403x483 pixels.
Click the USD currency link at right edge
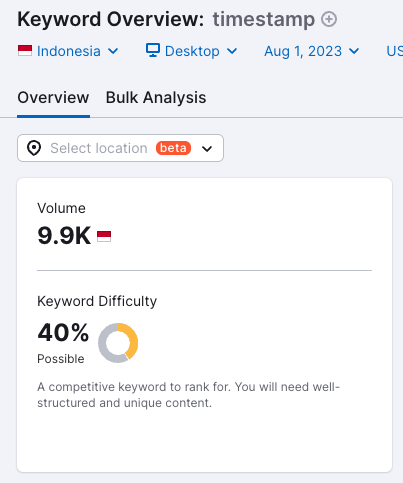(x=394, y=51)
